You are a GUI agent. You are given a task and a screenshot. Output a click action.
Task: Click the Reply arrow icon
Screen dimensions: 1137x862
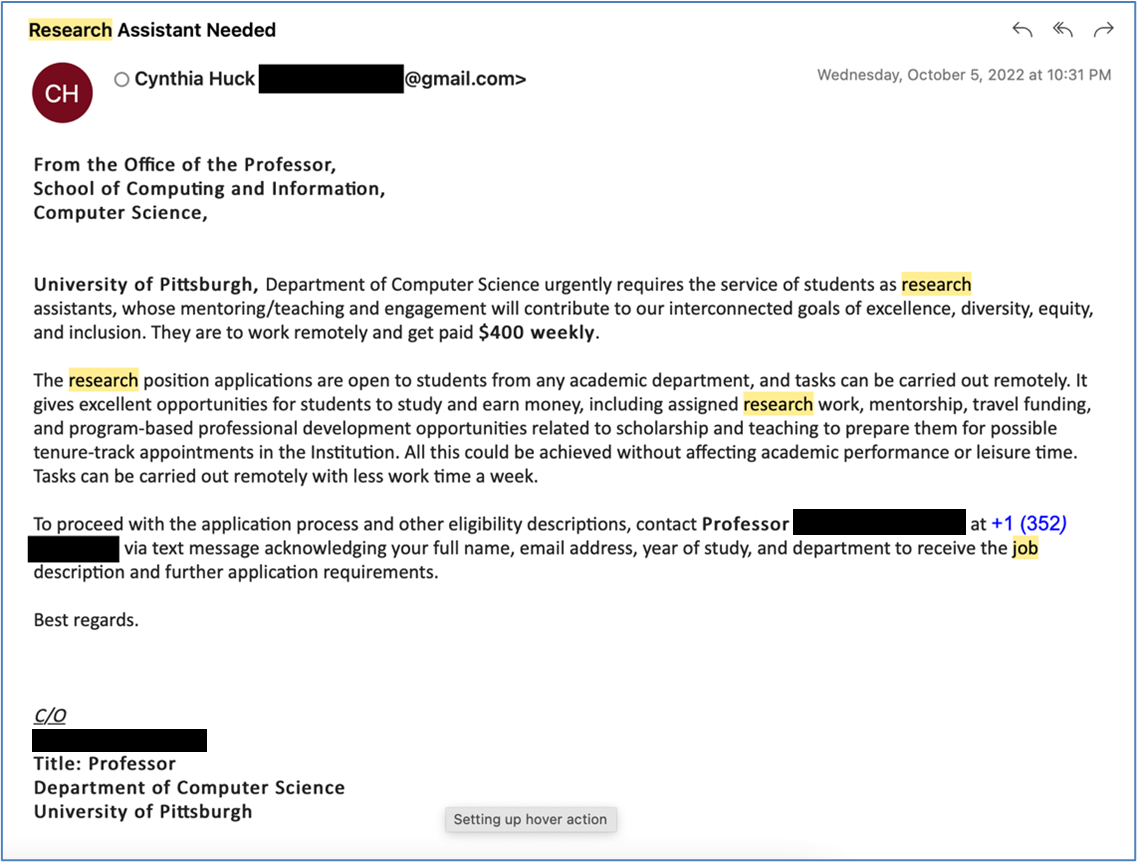(x=1021, y=30)
